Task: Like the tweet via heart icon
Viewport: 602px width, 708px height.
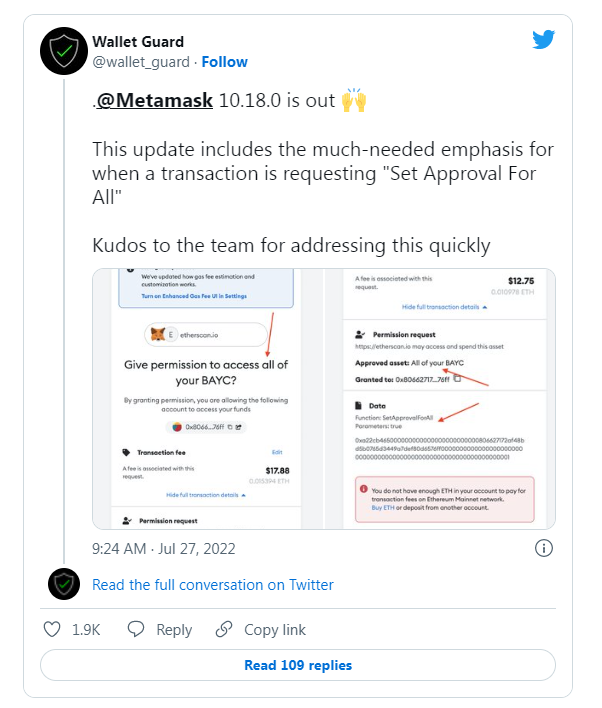Action: point(53,630)
